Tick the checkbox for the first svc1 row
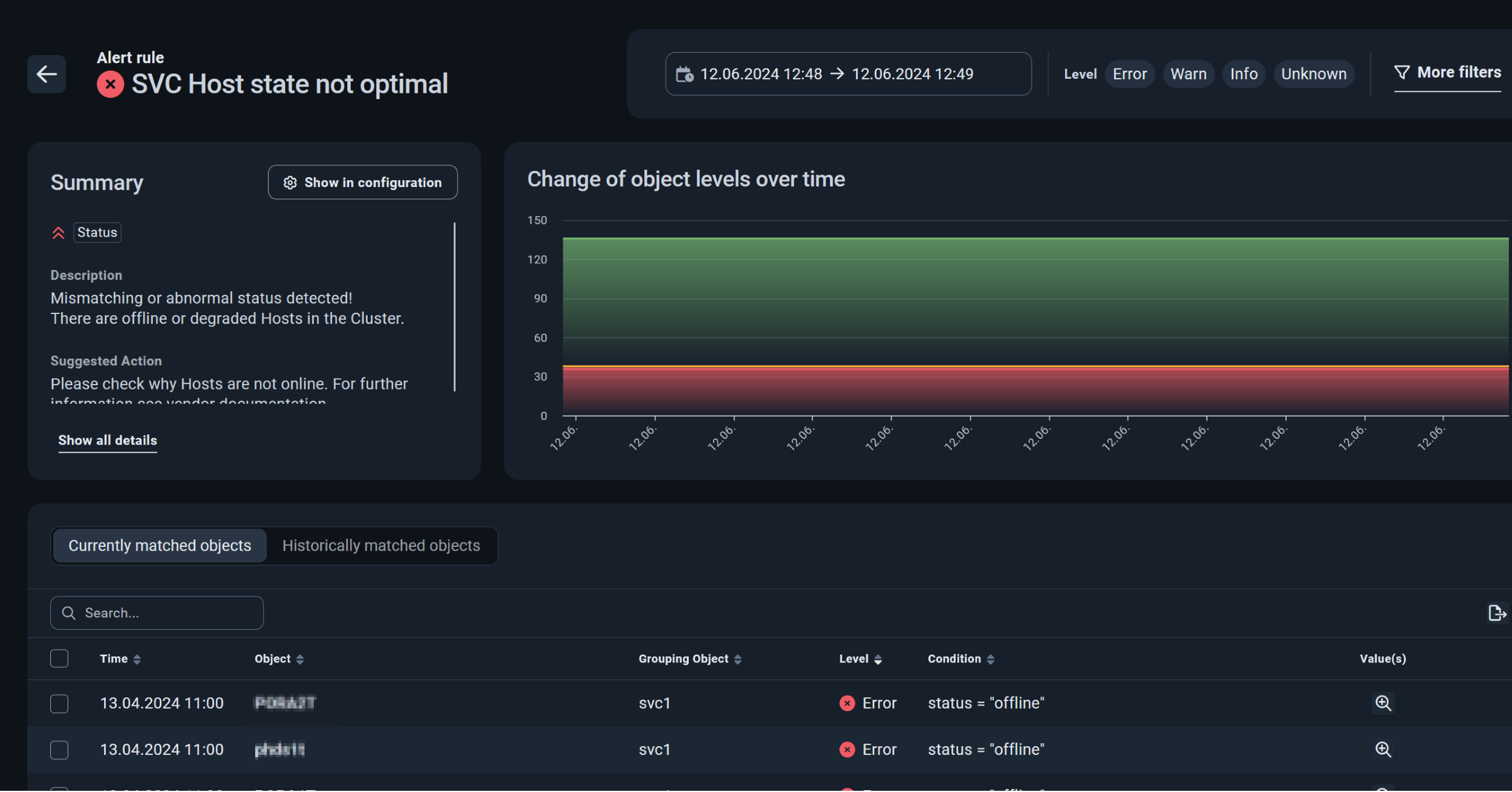1512x792 pixels. pos(59,704)
